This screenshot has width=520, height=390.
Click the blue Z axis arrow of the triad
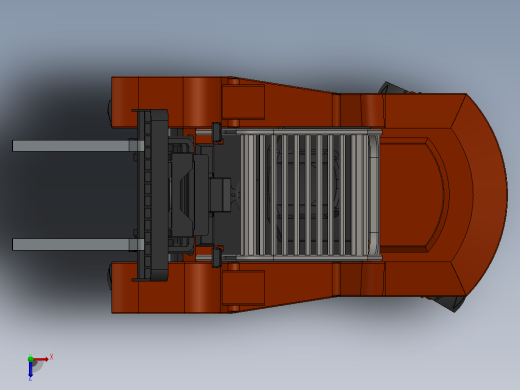(30, 369)
